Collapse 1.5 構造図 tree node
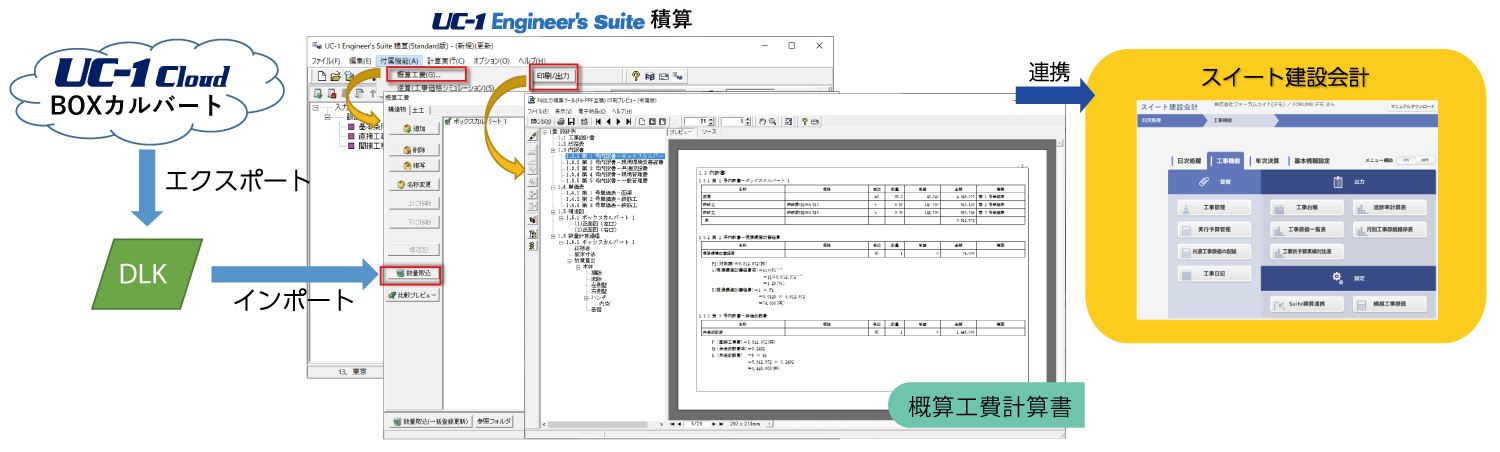Image resolution: width=1500 pixels, height=452 pixels. (x=553, y=211)
